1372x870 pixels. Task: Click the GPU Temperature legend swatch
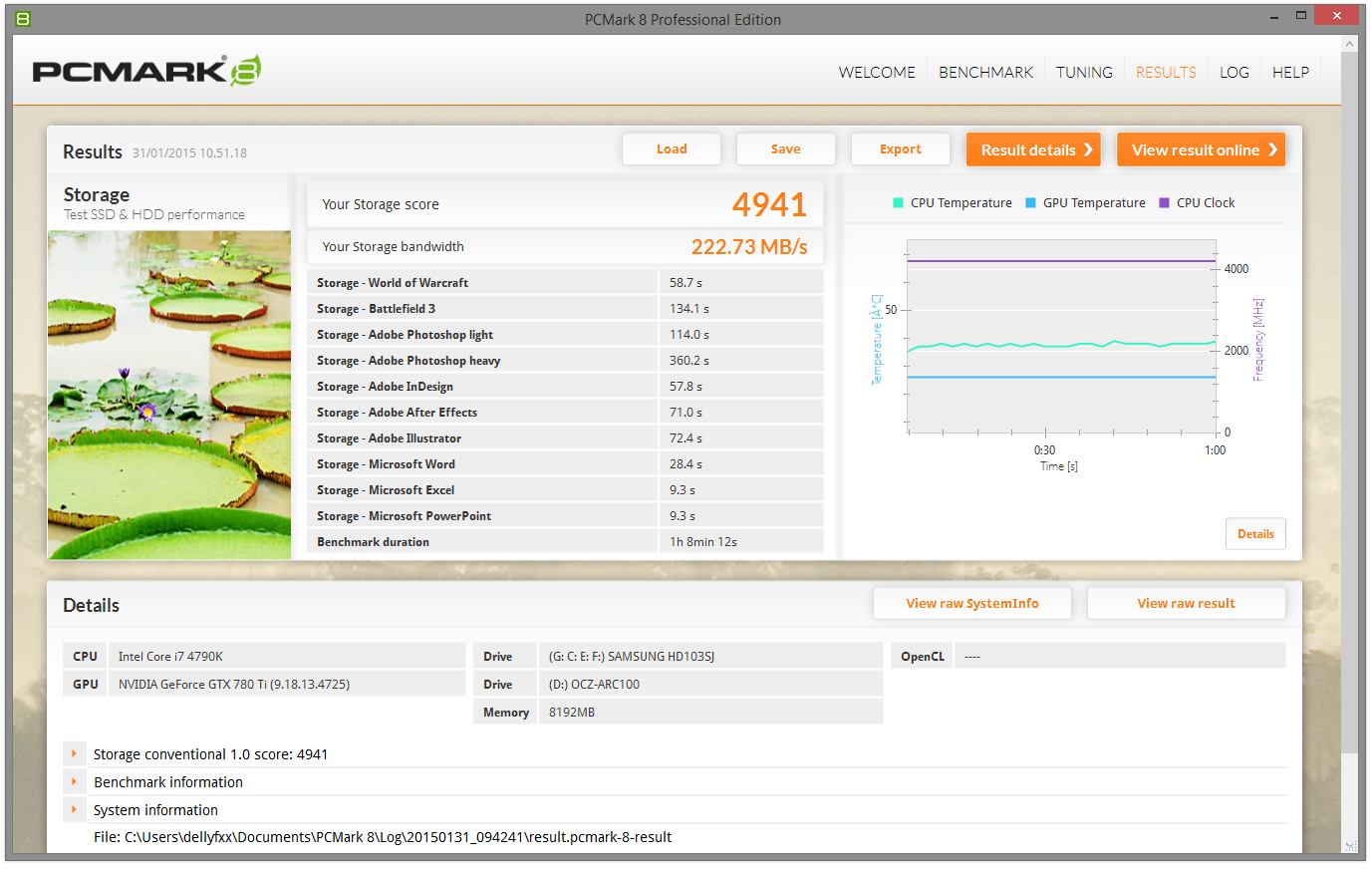(1030, 203)
